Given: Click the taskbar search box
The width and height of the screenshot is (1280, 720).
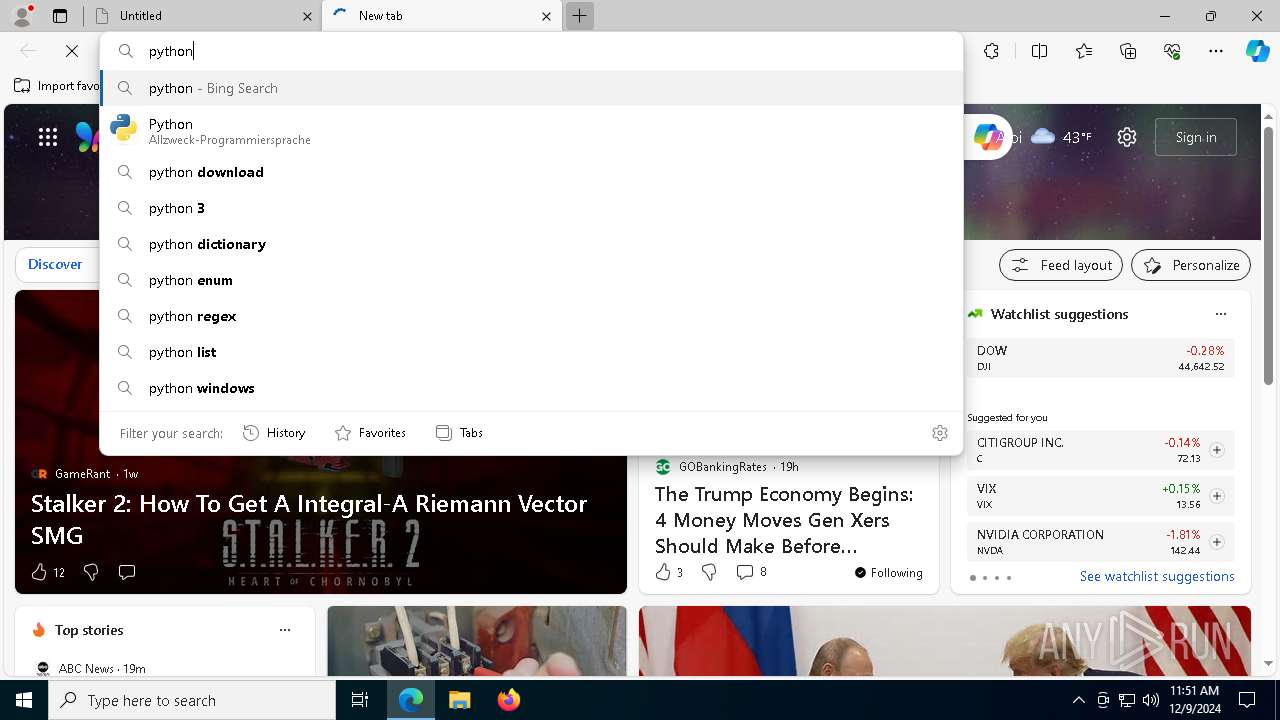Looking at the screenshot, I should (x=192, y=700).
